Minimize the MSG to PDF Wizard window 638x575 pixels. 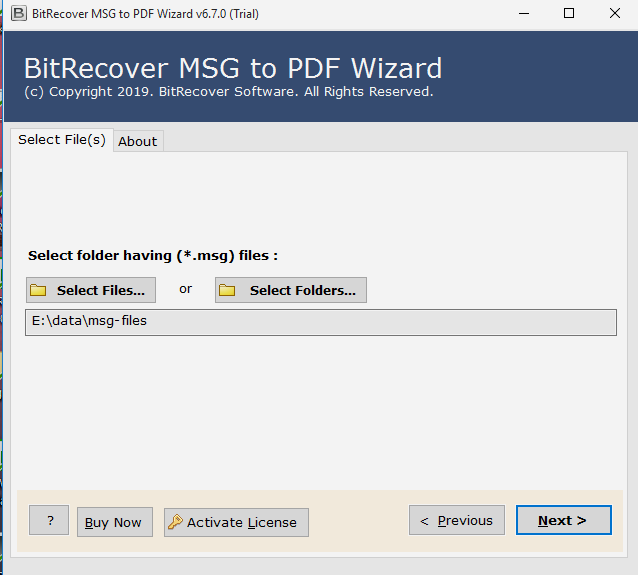(524, 14)
